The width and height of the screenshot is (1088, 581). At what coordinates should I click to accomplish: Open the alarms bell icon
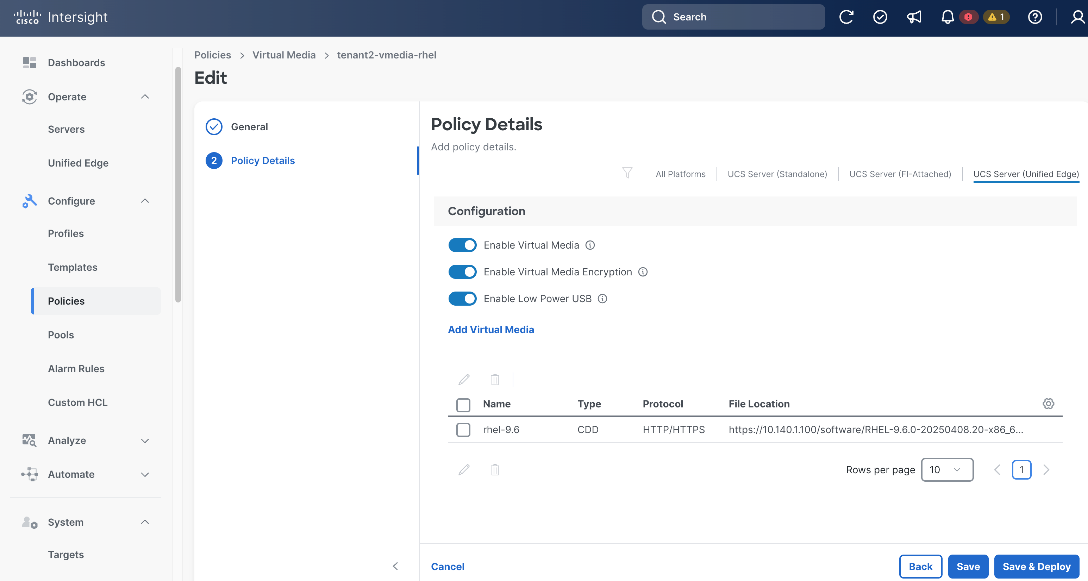947,17
